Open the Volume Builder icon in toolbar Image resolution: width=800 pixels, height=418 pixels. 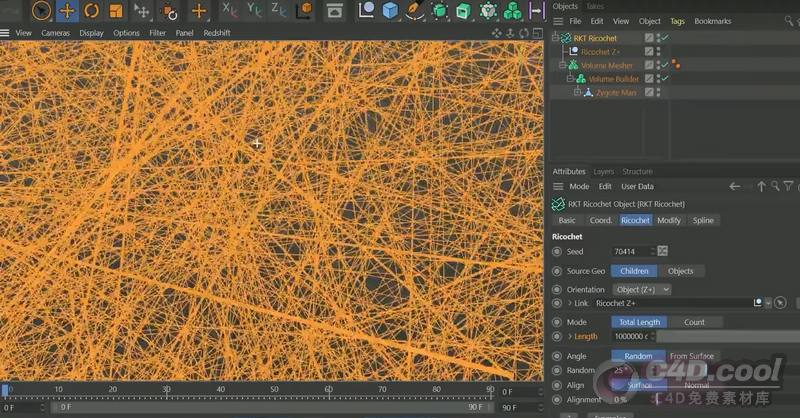click(512, 10)
